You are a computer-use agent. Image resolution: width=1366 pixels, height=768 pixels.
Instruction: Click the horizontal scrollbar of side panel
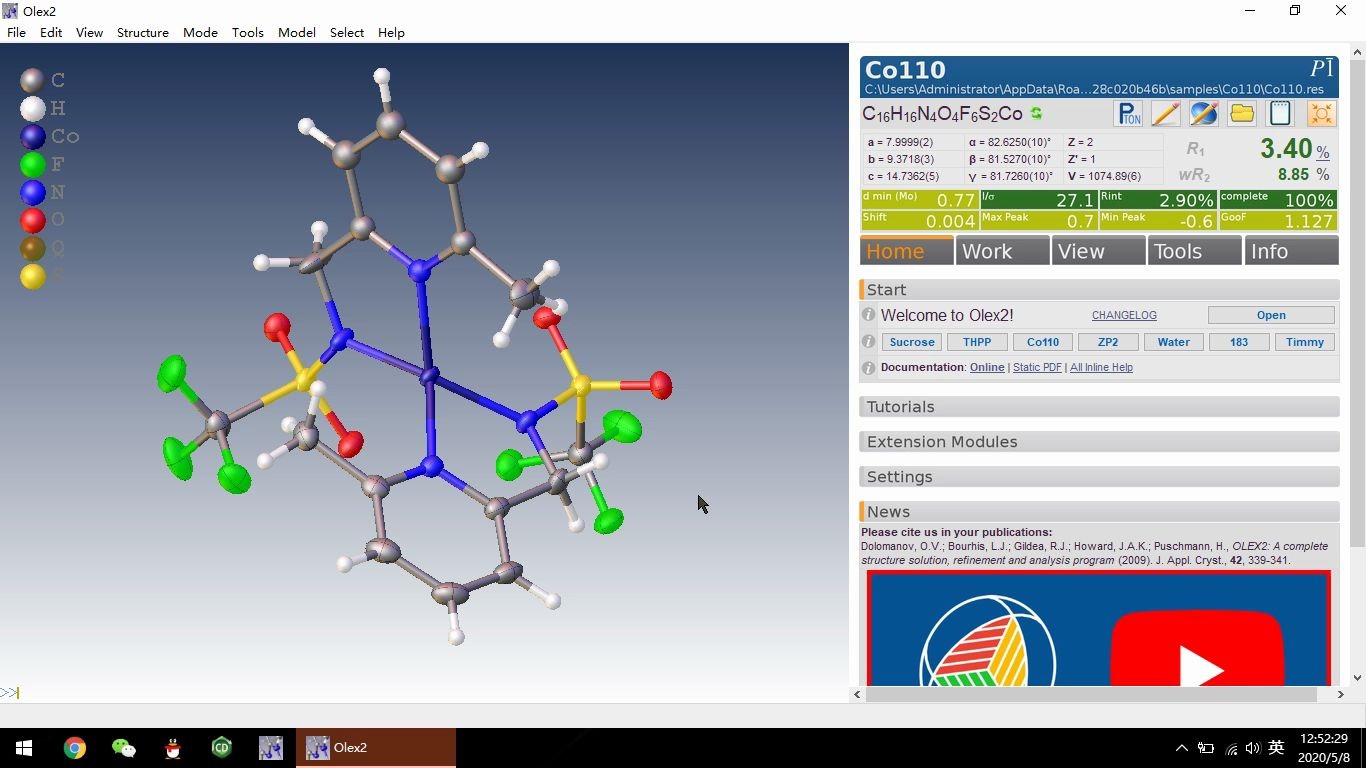point(1091,694)
